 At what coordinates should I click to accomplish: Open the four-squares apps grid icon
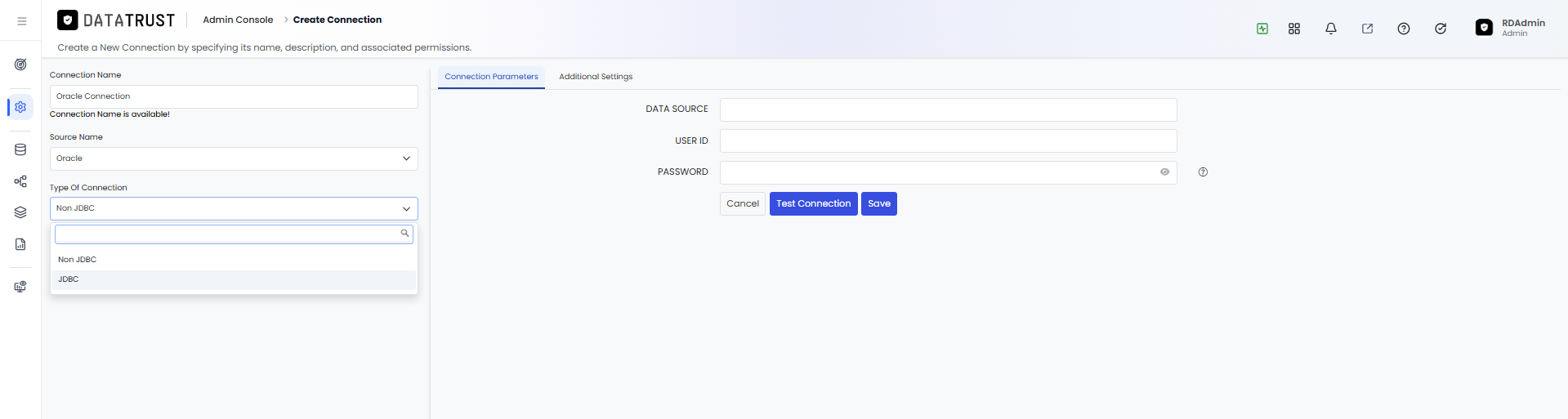tap(1294, 29)
